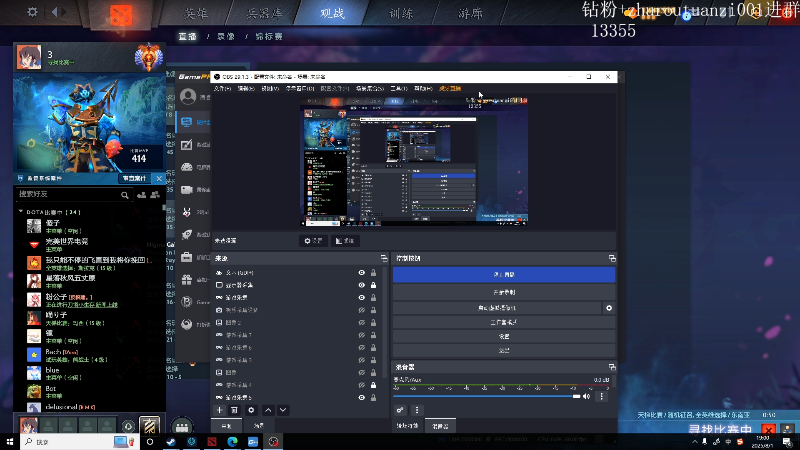Open virtual camera settings gear icon
Image resolution: width=800 pixels, height=450 pixels.
(609, 308)
